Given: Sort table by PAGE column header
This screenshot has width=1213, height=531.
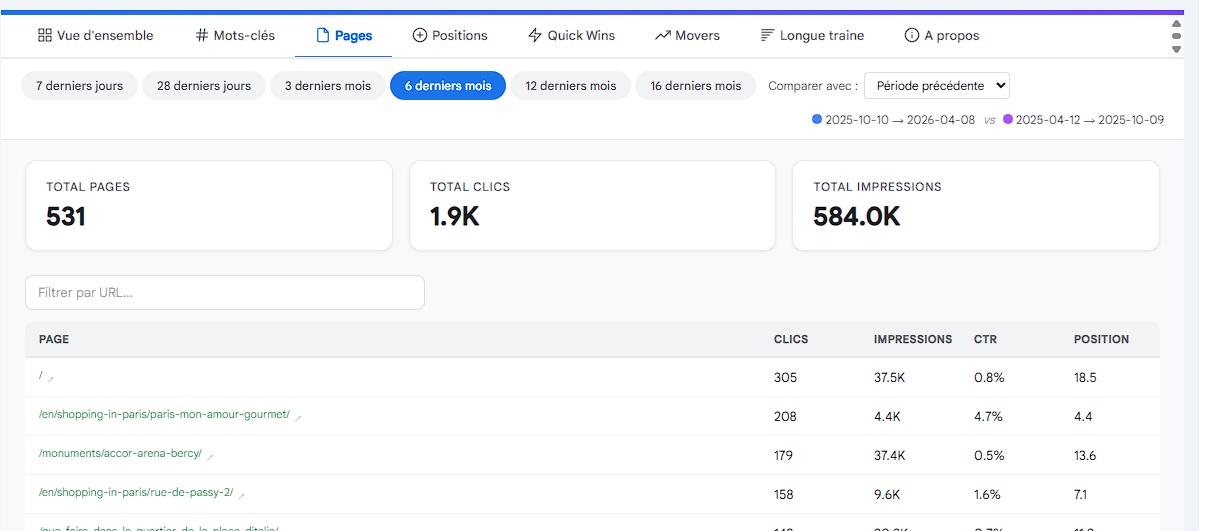Looking at the screenshot, I should click(54, 339).
